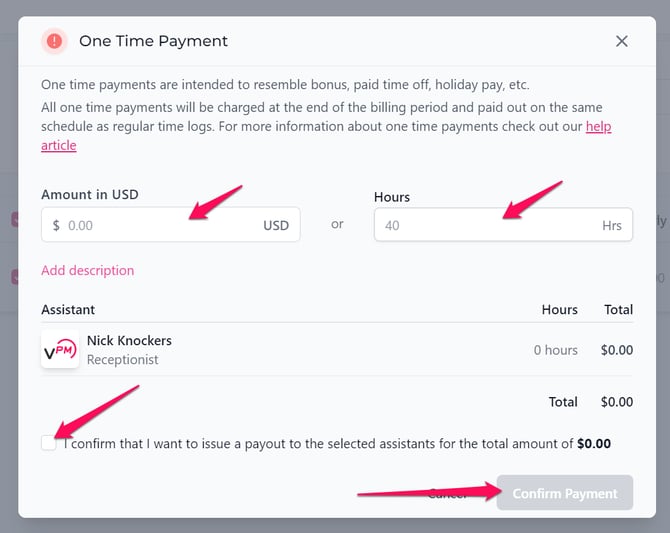The height and width of the screenshot is (533, 670).
Task: Tick the payout confirmation checkbox
Action: click(x=49, y=443)
